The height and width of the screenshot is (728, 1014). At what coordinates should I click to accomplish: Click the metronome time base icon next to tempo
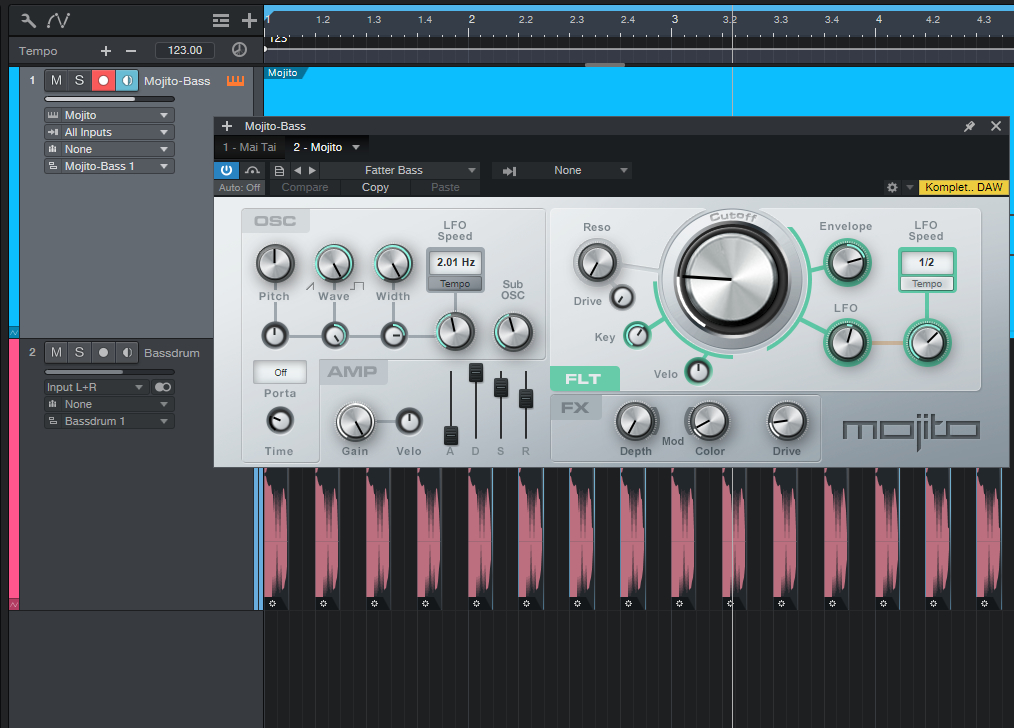coord(239,50)
